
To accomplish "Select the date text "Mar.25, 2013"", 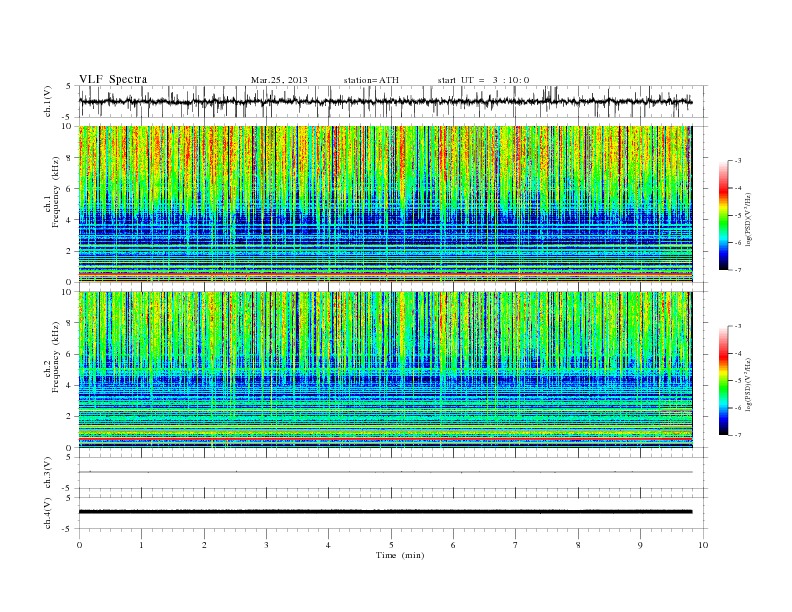I will [279, 80].
